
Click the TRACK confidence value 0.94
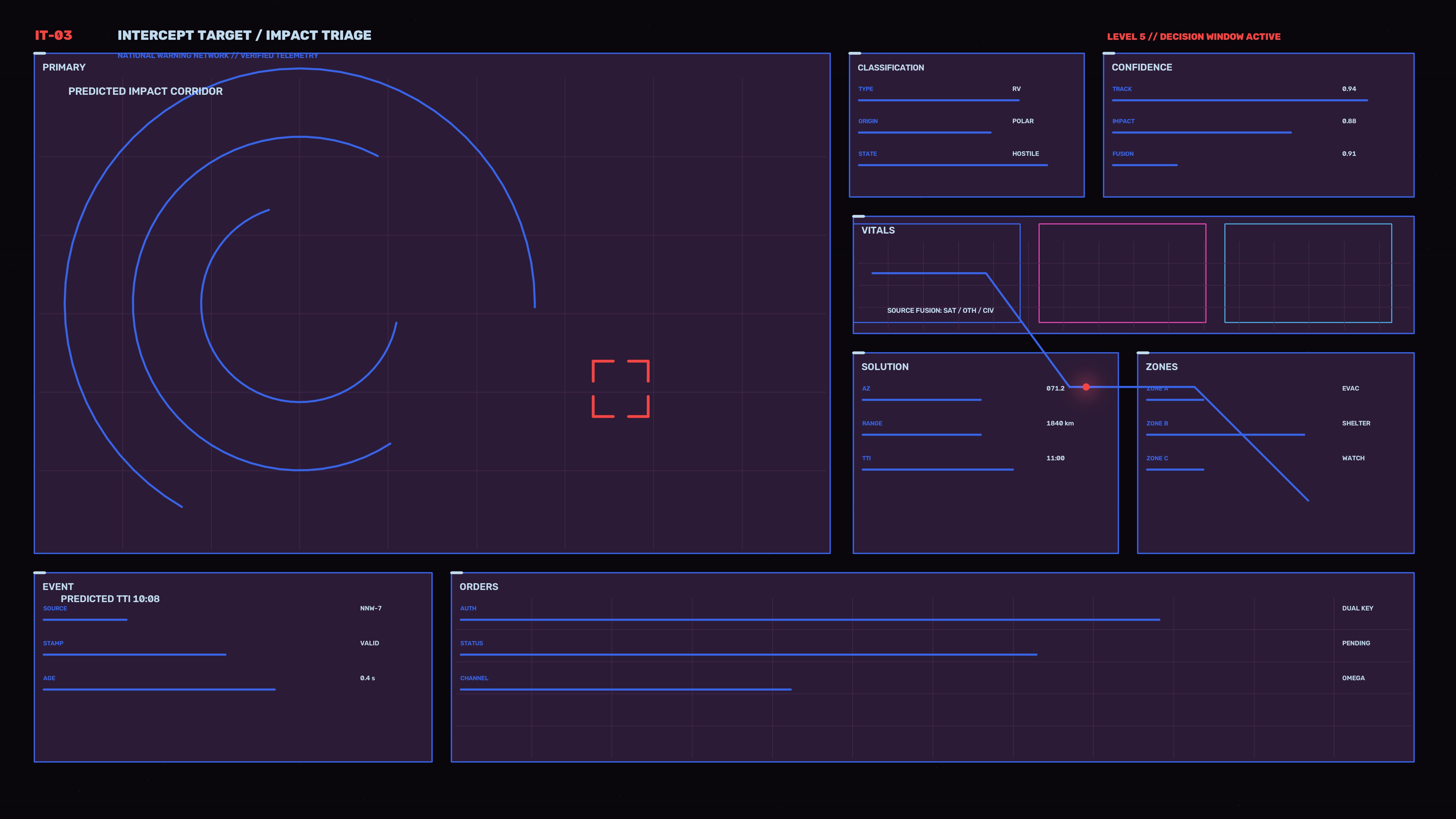point(1349,89)
